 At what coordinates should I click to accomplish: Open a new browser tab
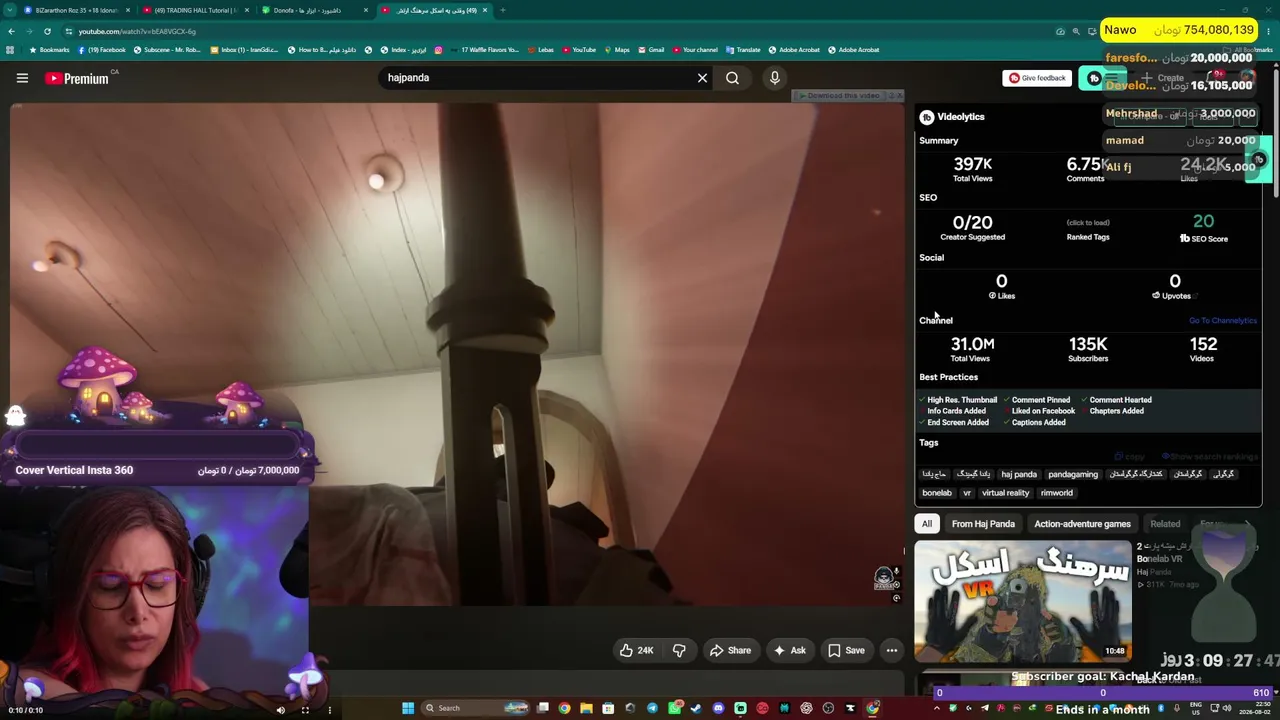502,10
